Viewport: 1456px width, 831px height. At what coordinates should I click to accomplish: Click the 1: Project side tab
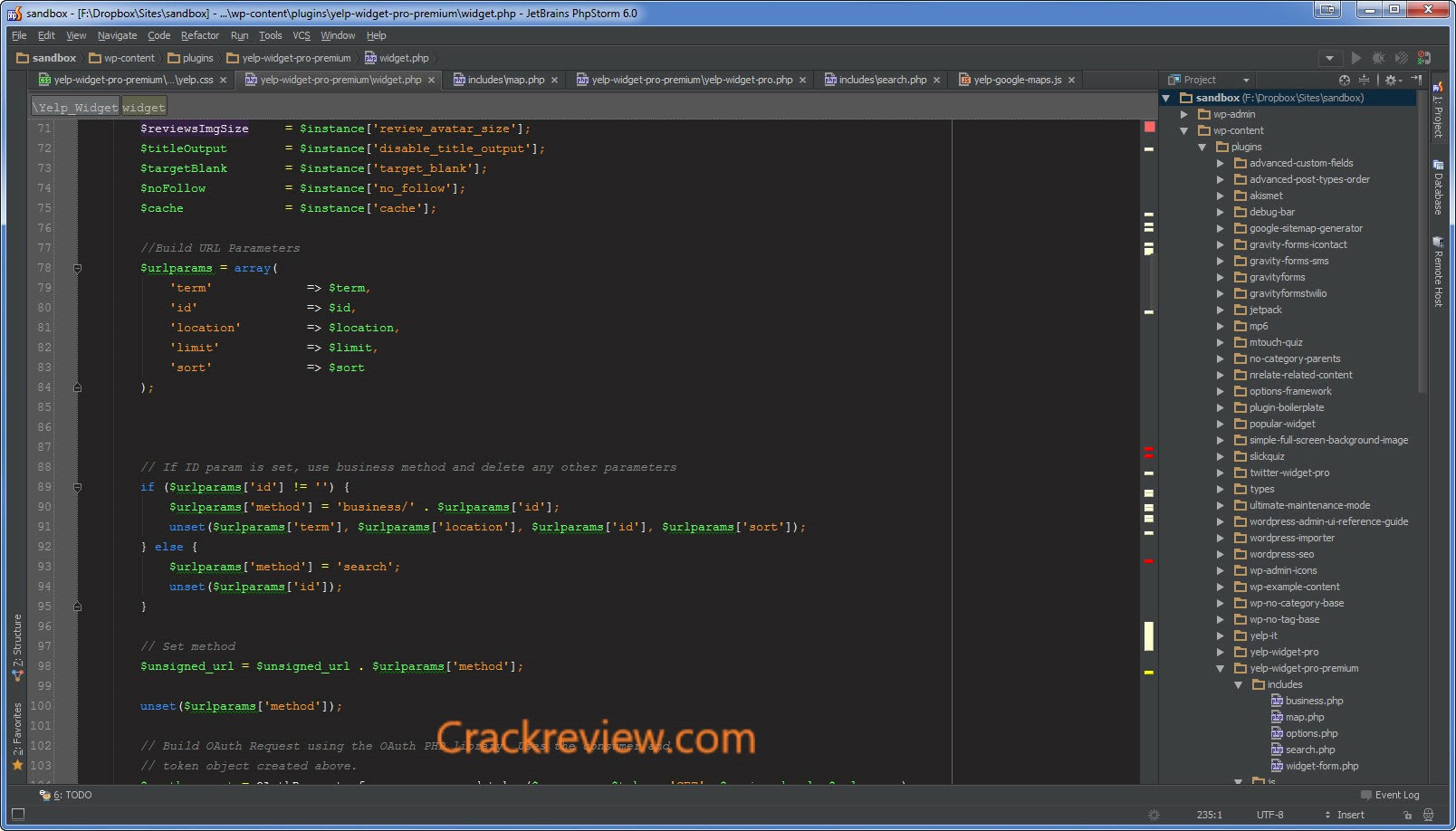[1438, 109]
